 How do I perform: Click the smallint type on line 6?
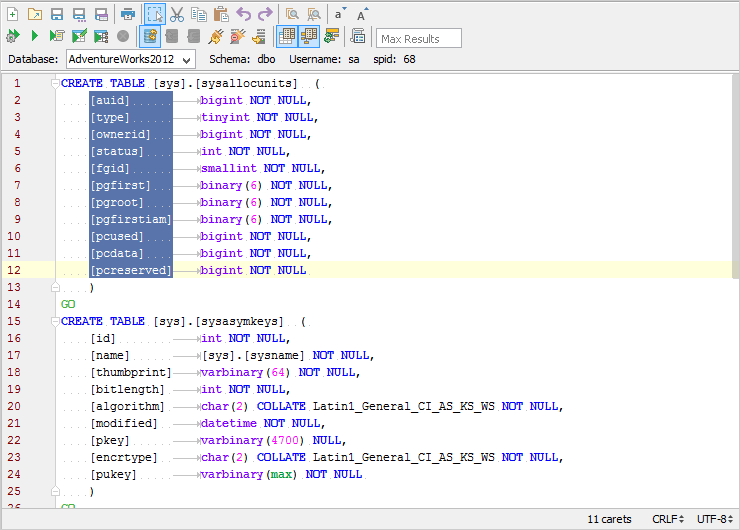[x=229, y=168]
